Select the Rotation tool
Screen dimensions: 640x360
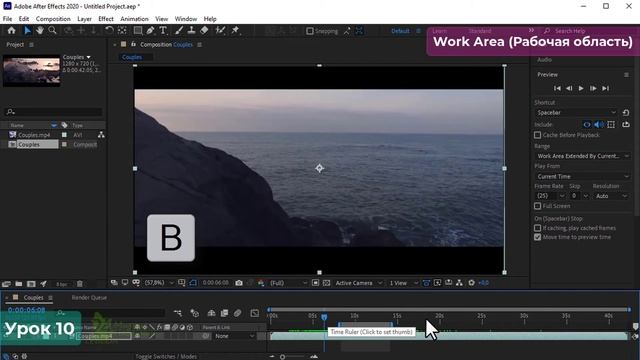click(109, 31)
